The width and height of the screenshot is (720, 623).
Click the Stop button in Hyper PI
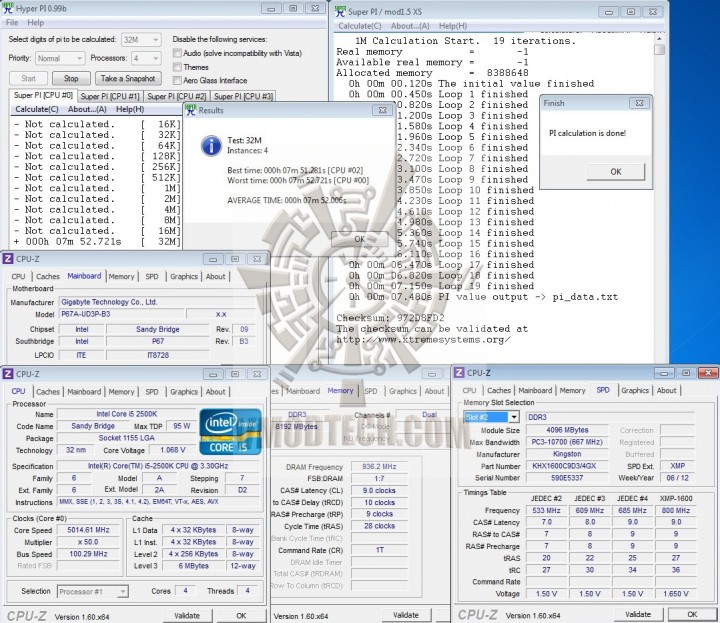click(x=71, y=79)
